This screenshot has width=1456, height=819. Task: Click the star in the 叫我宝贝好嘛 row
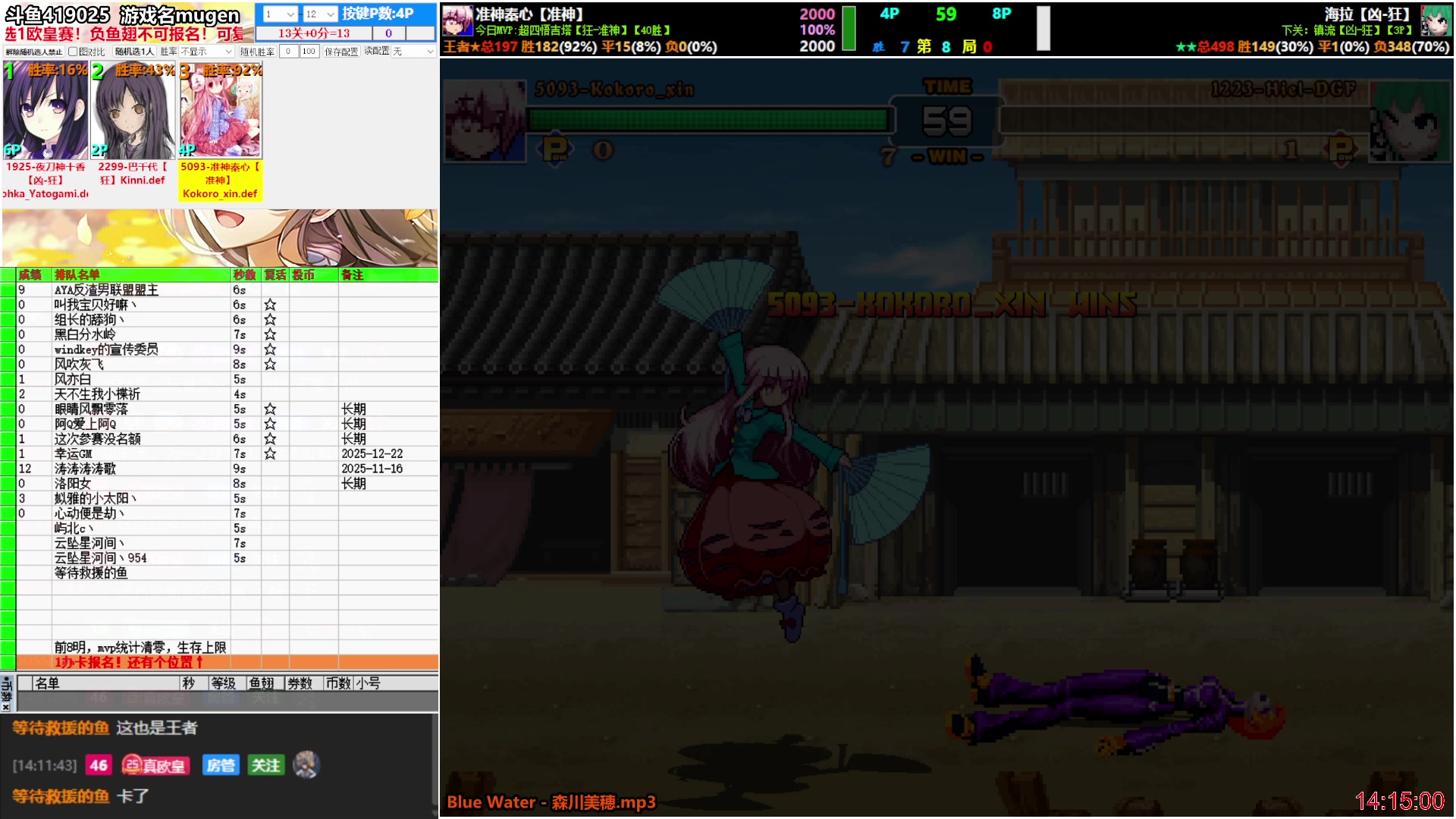pyautogui.click(x=270, y=305)
